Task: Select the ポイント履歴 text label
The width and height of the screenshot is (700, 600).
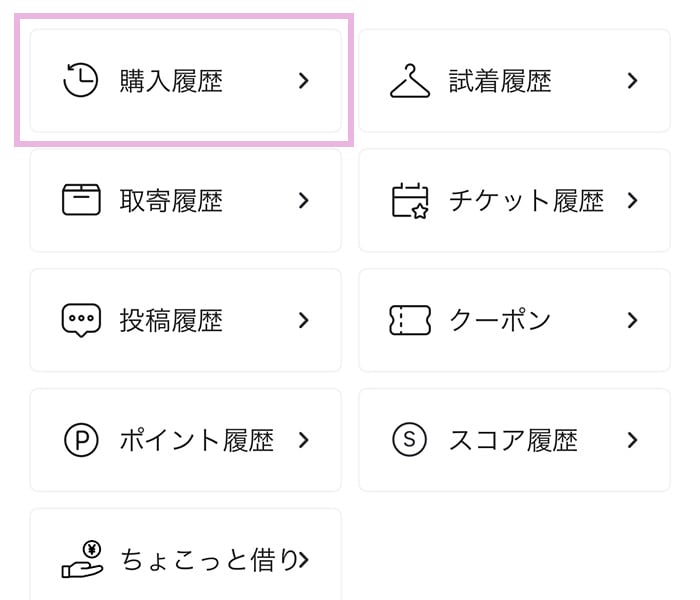Action: [196, 440]
